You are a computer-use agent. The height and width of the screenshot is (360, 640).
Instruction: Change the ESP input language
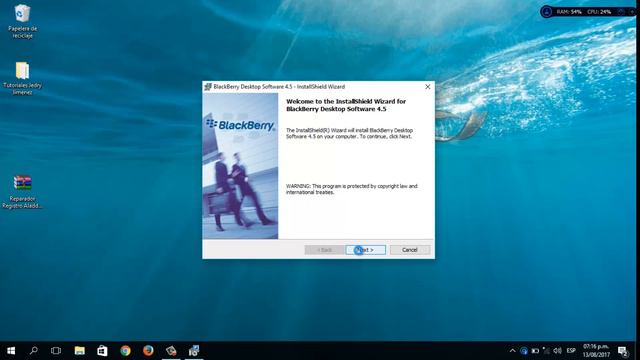[571, 351]
